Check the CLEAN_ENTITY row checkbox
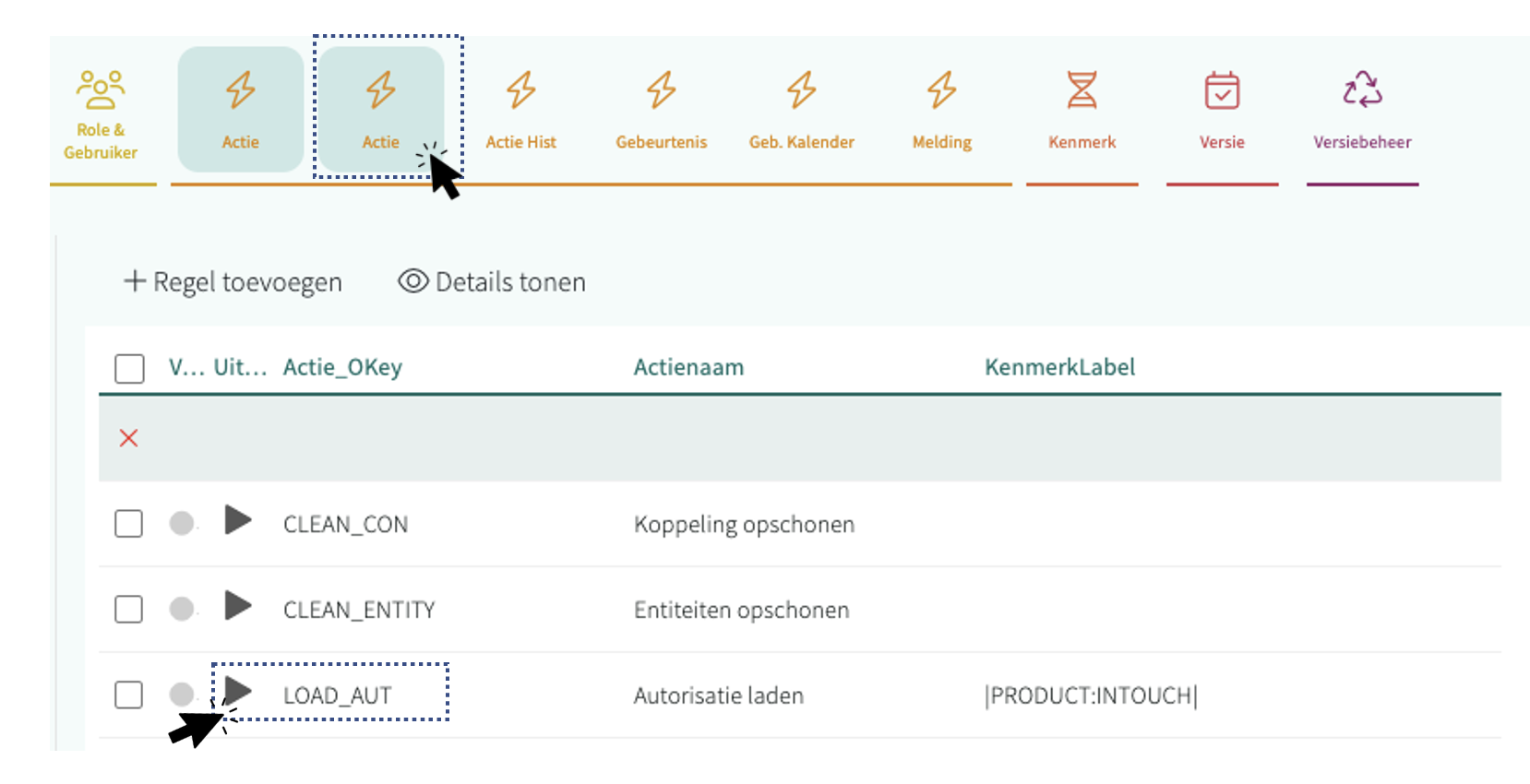Image resolution: width=1530 pixels, height=784 pixels. [x=128, y=609]
